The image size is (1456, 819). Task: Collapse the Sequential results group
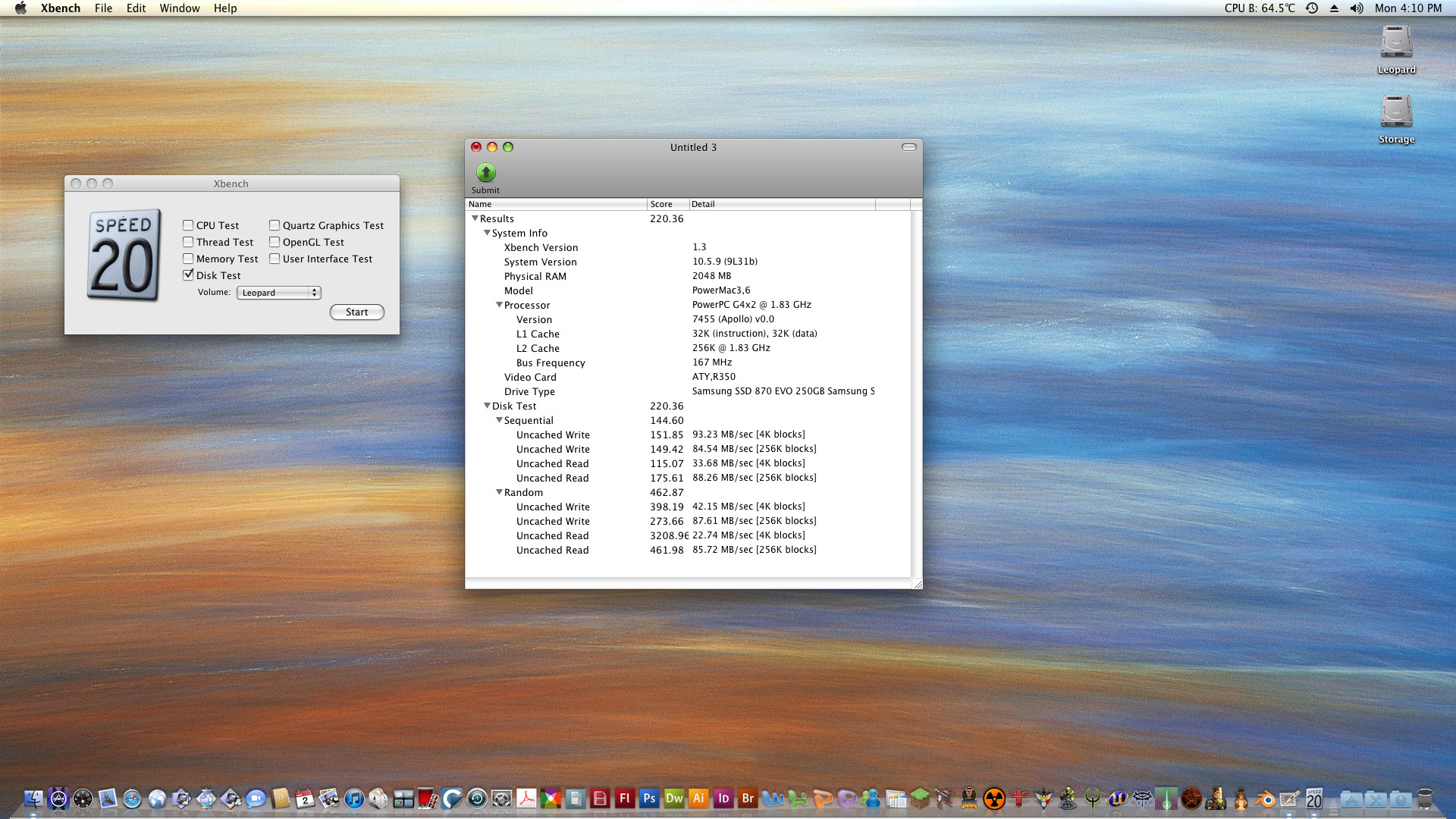click(x=499, y=420)
